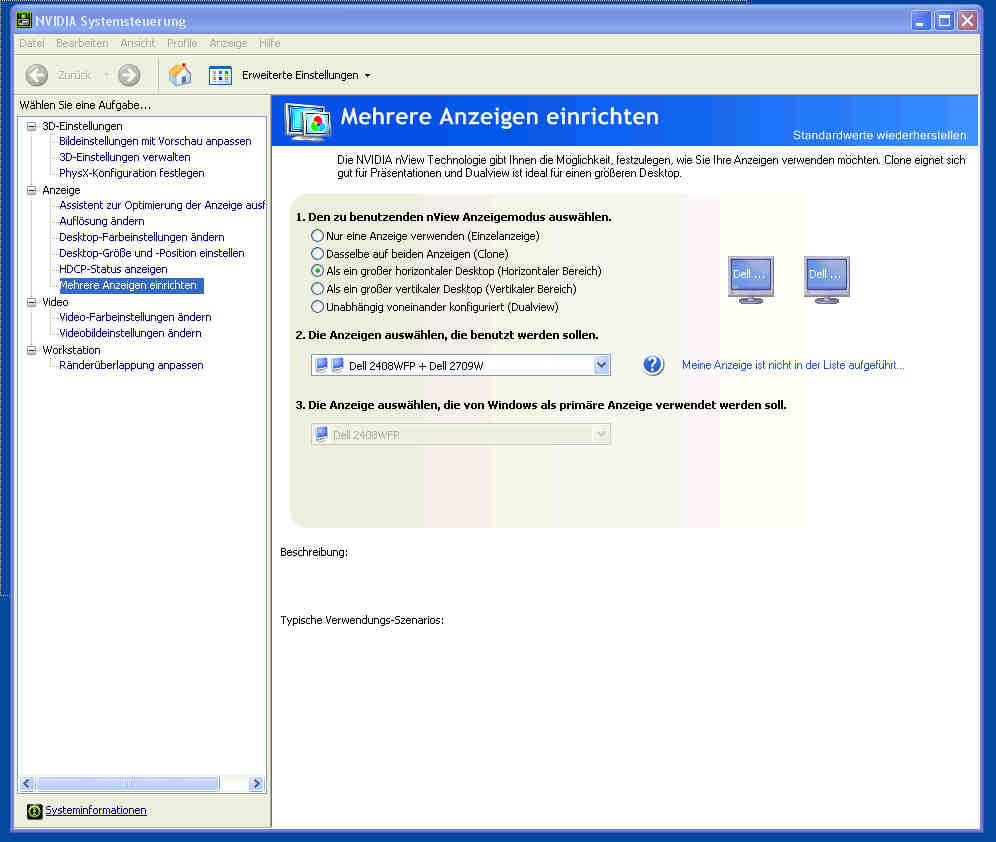Click the 3D-Einstellungen category label

[x=82, y=126]
